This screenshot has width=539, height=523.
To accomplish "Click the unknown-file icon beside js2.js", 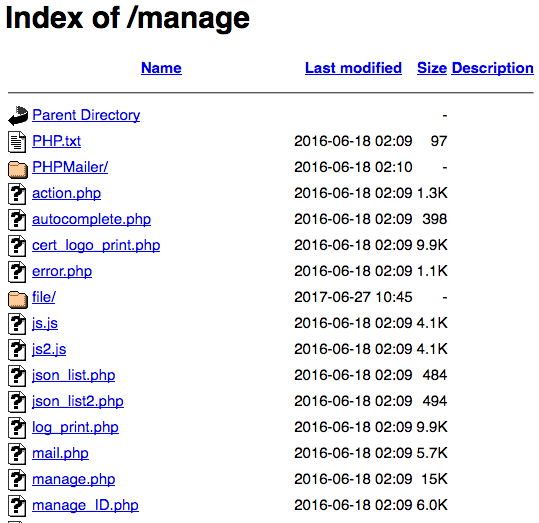I will (x=17, y=350).
